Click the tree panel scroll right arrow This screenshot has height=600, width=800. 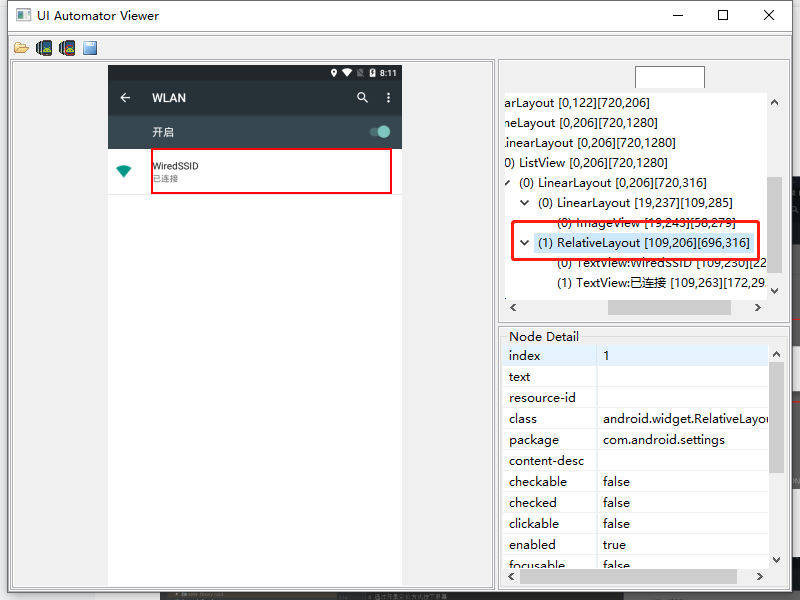pyautogui.click(x=758, y=307)
